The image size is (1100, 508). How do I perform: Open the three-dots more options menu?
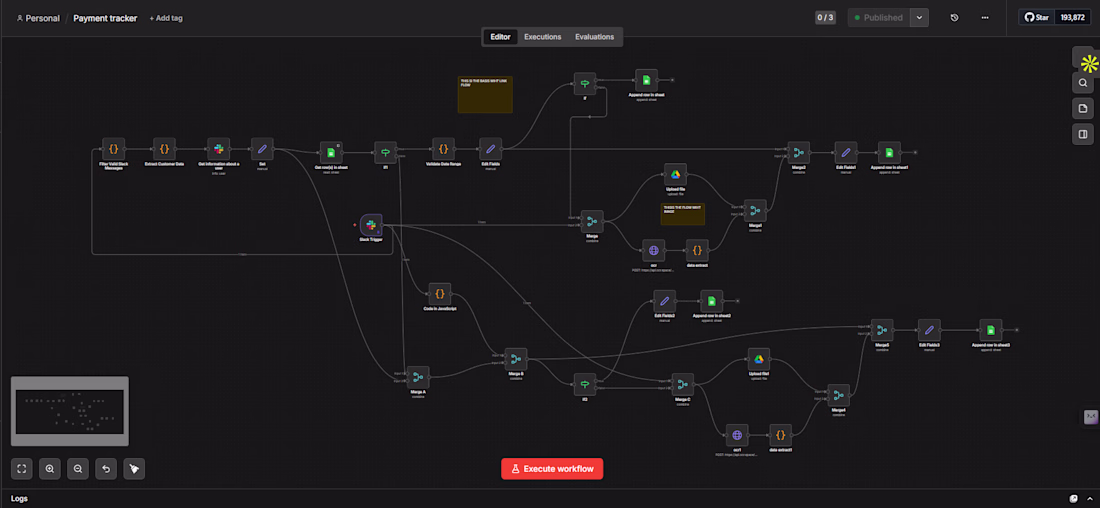coord(985,18)
